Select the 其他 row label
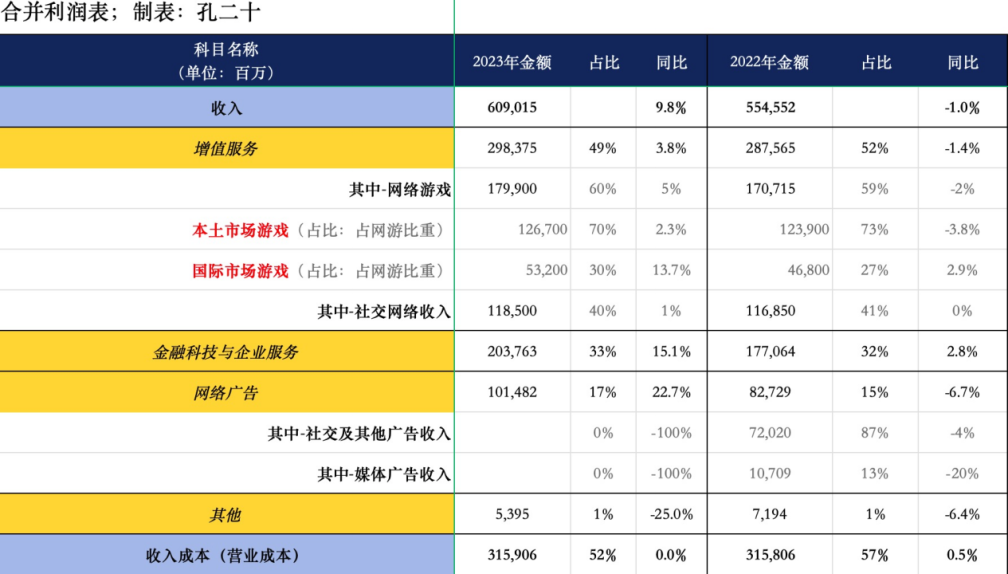This screenshot has height=574, width=1008. [x=226, y=515]
